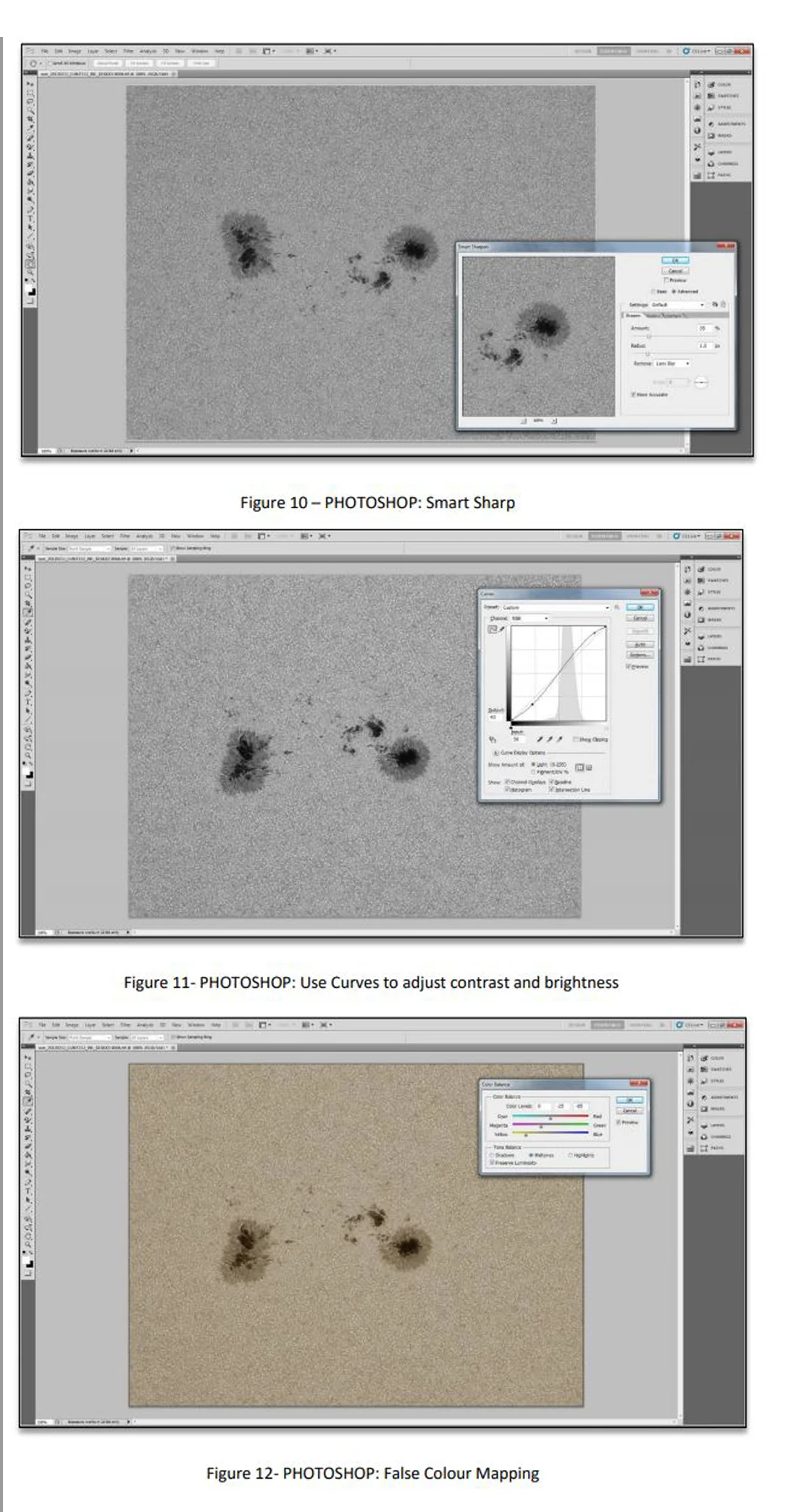Toggle Preview checkbox in Smart Sharpen dialog
The width and height of the screenshot is (812, 1512).
coord(665,280)
